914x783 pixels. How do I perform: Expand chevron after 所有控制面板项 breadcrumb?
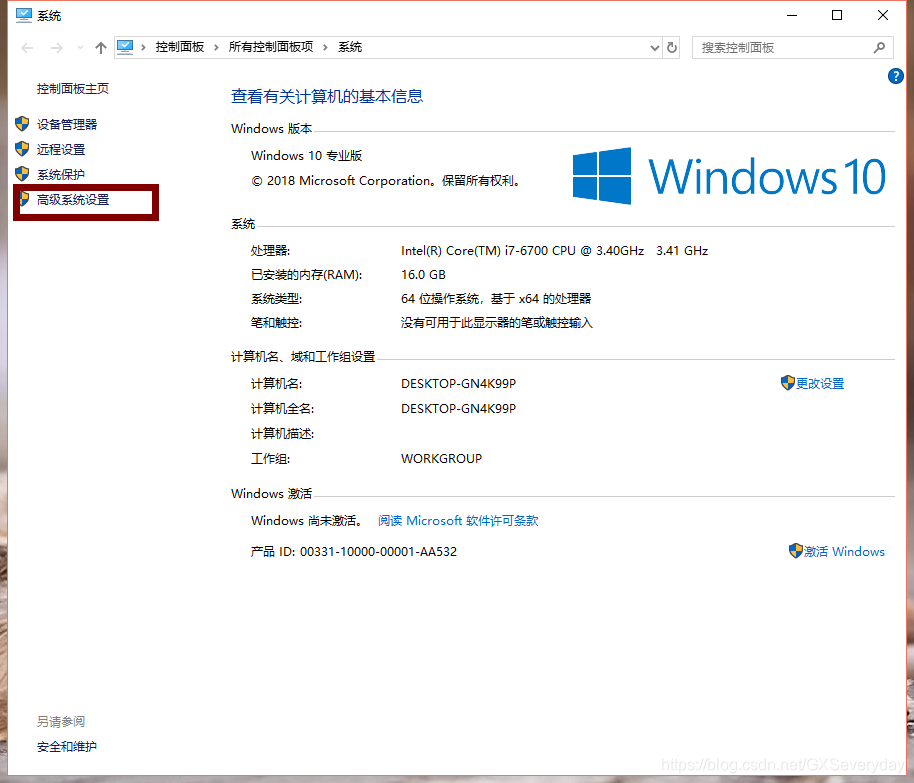point(325,47)
